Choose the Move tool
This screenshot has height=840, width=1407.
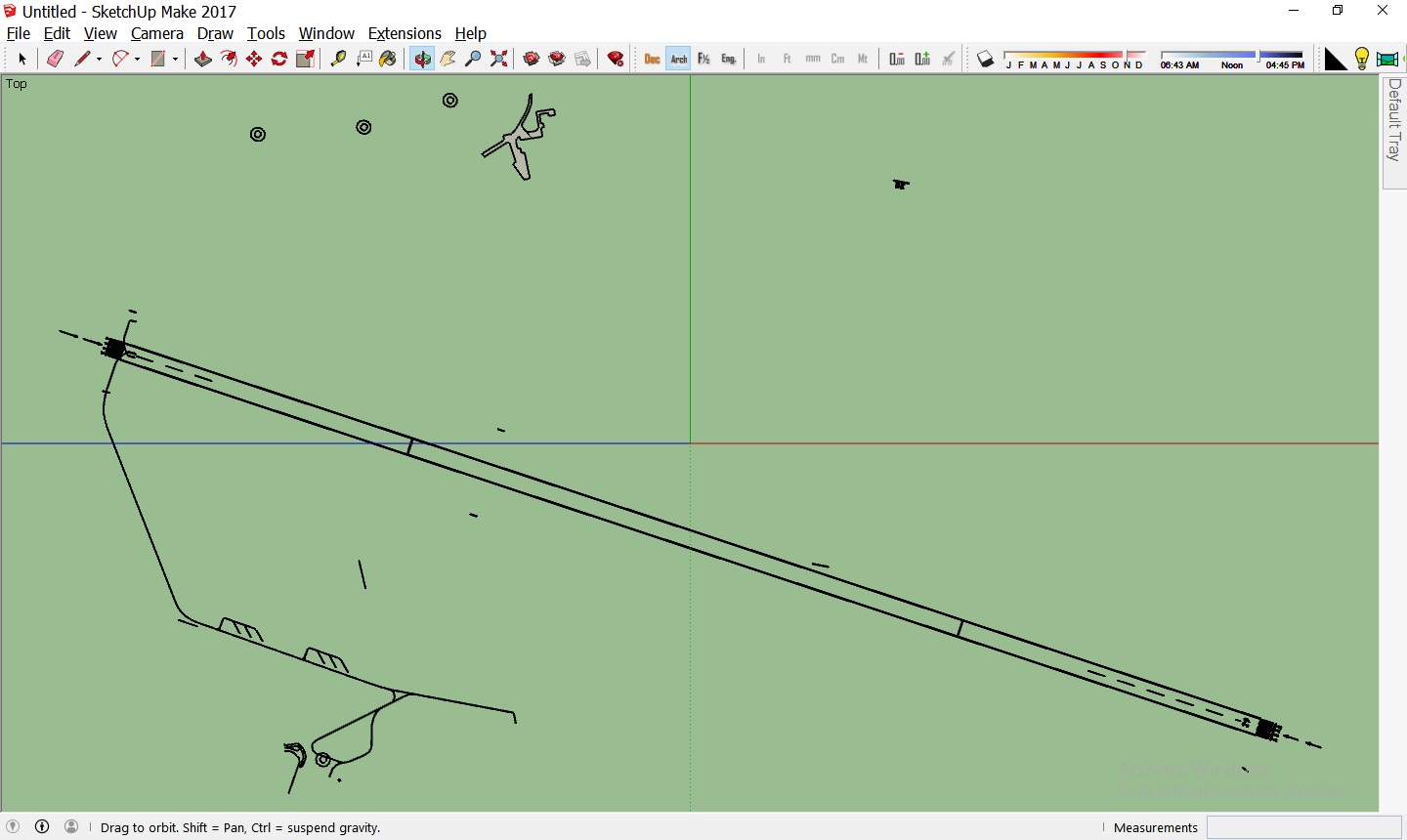pos(254,60)
